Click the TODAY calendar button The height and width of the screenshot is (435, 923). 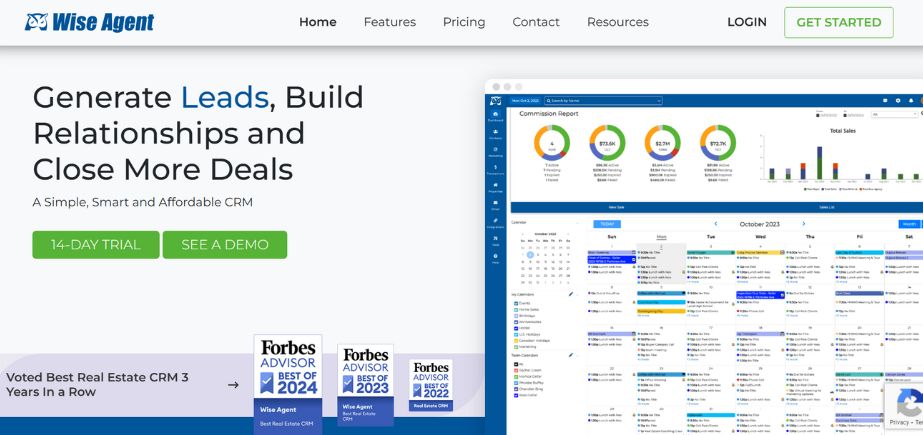(606, 224)
